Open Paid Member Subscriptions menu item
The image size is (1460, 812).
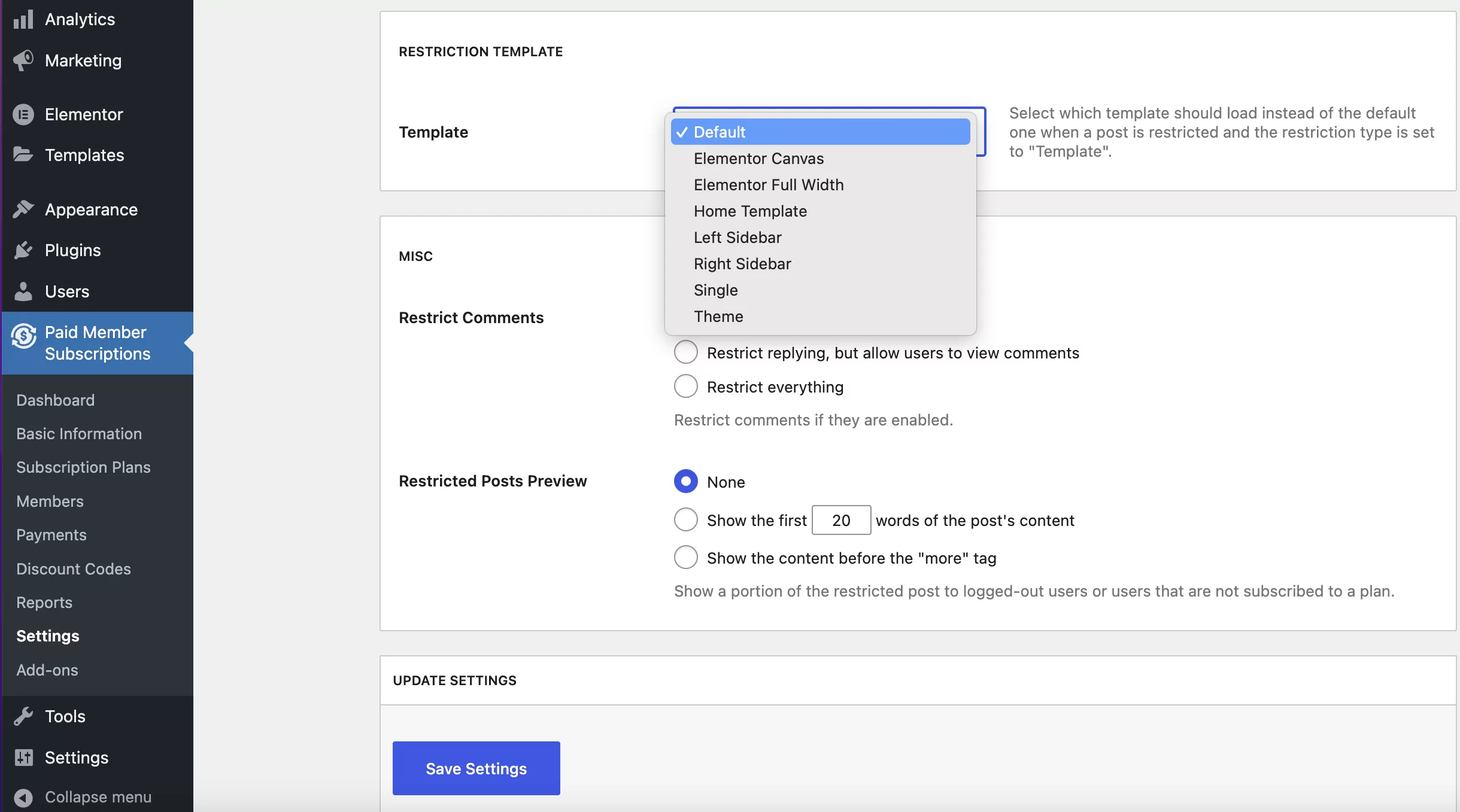point(98,343)
